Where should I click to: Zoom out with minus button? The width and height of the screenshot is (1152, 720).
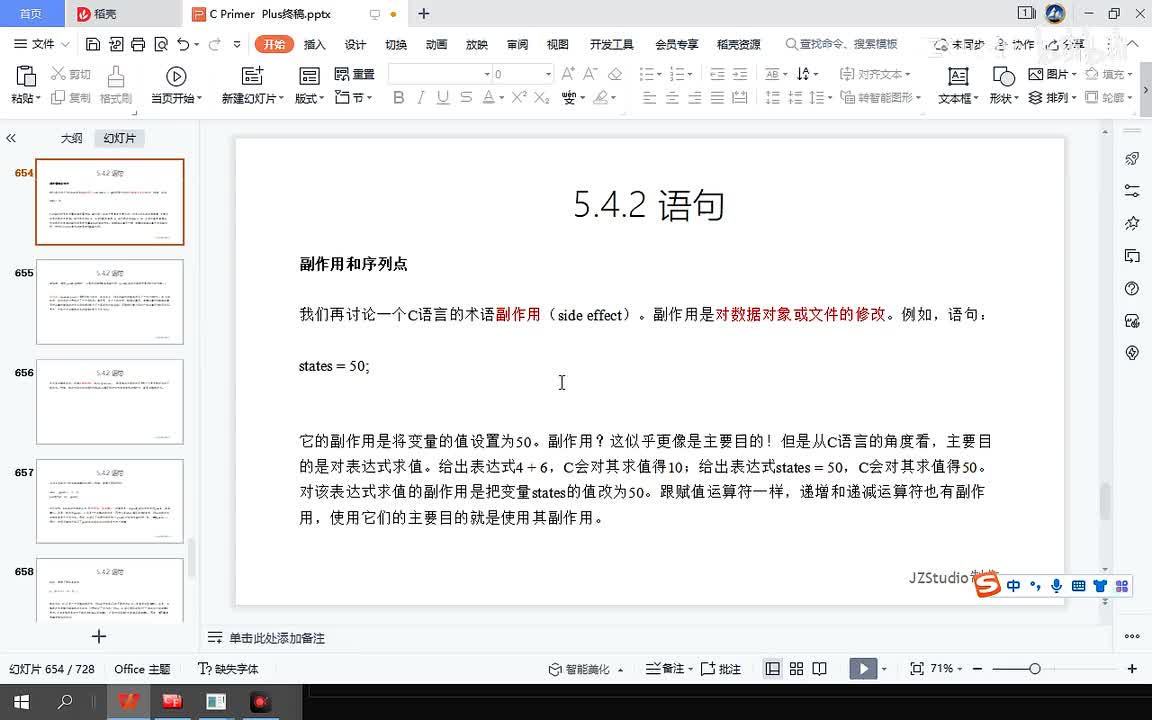pos(977,669)
